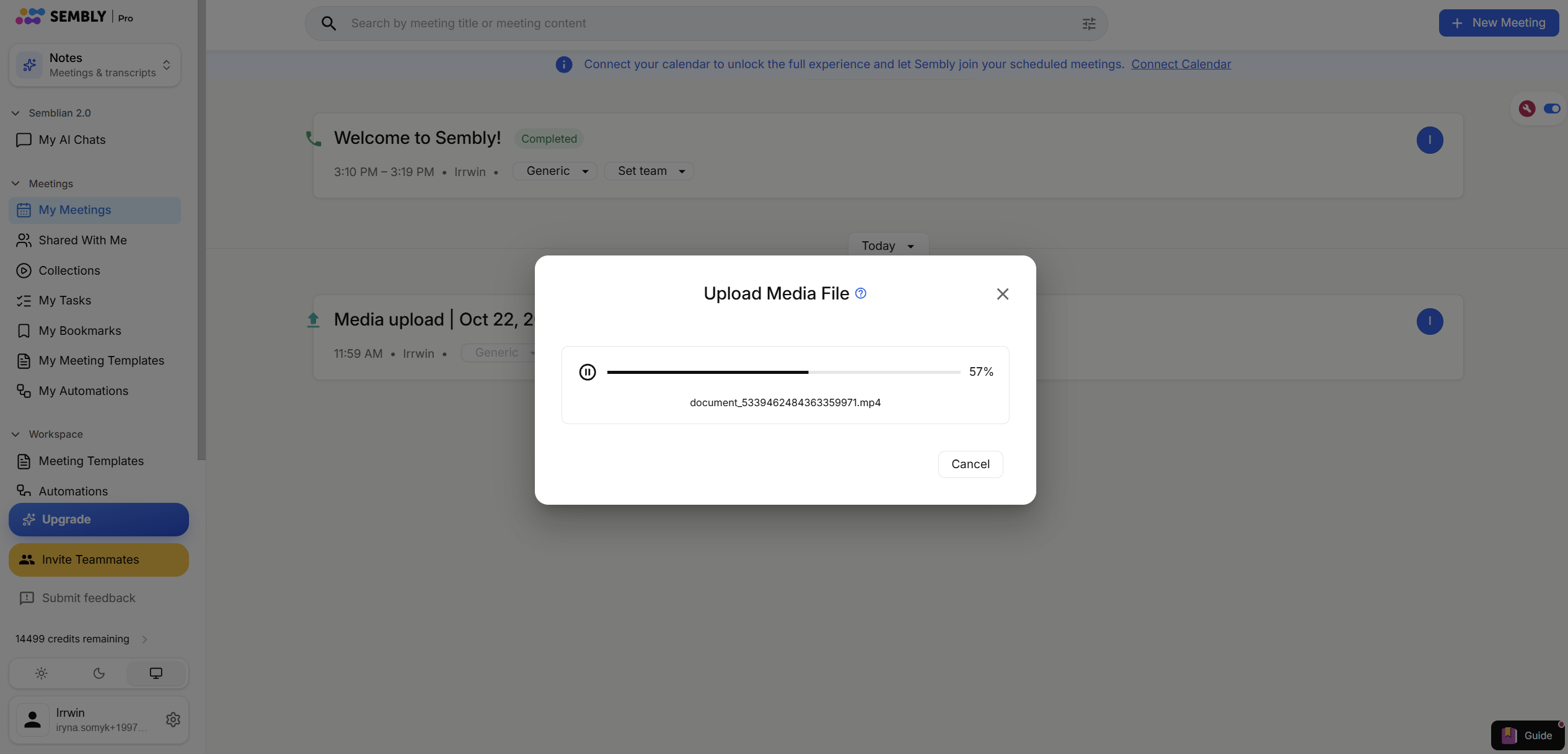Click the red wrench tool icon
Screen dimensions: 1568x754
click(1527, 109)
